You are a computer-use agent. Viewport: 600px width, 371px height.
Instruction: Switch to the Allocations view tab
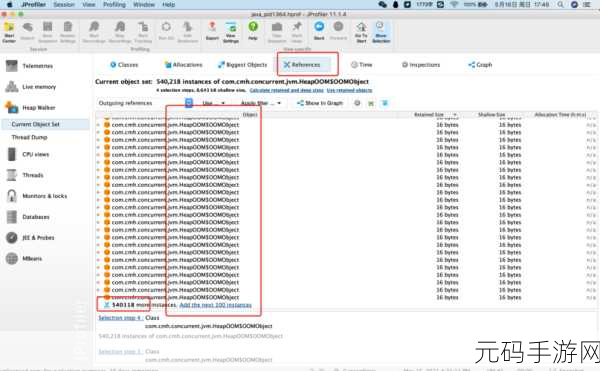coord(183,65)
